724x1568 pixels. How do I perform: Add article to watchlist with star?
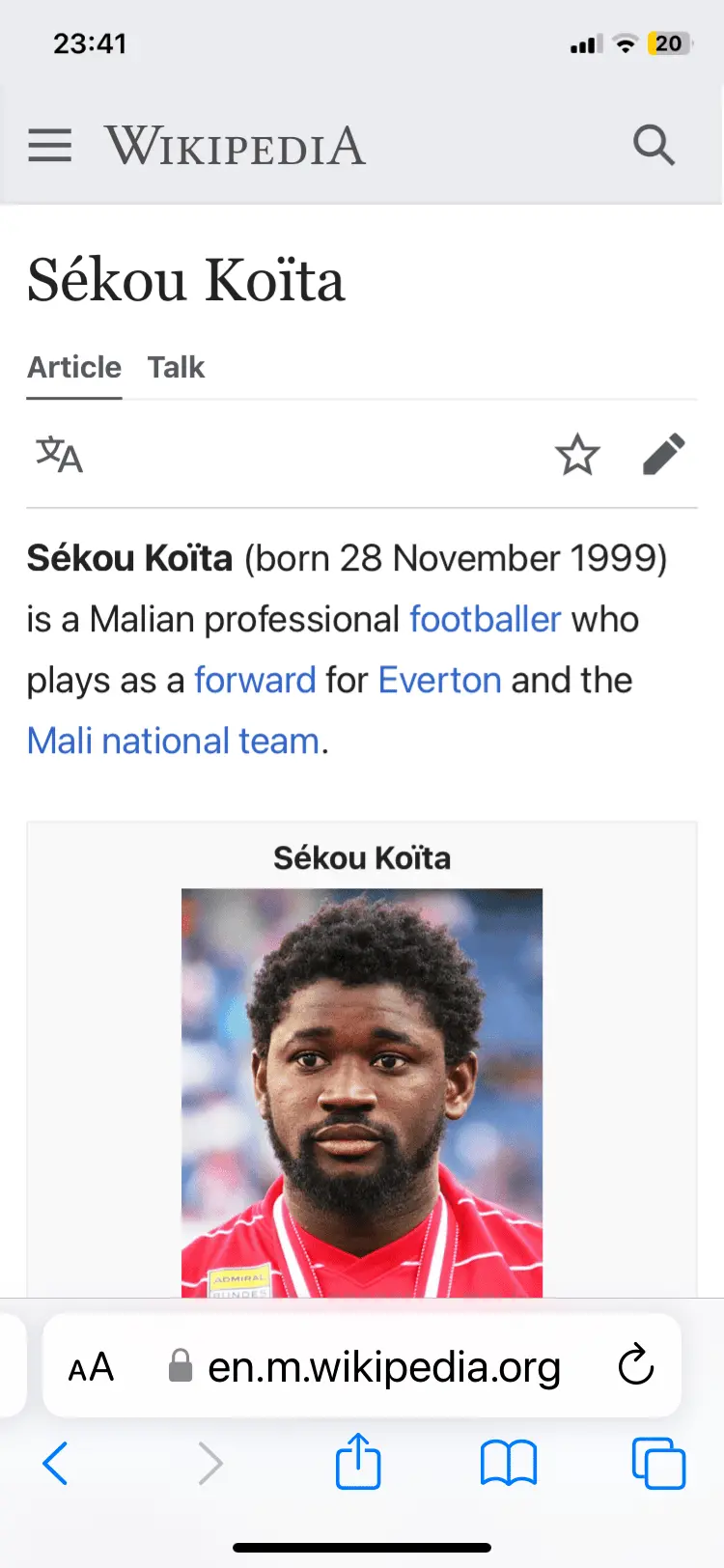click(577, 455)
